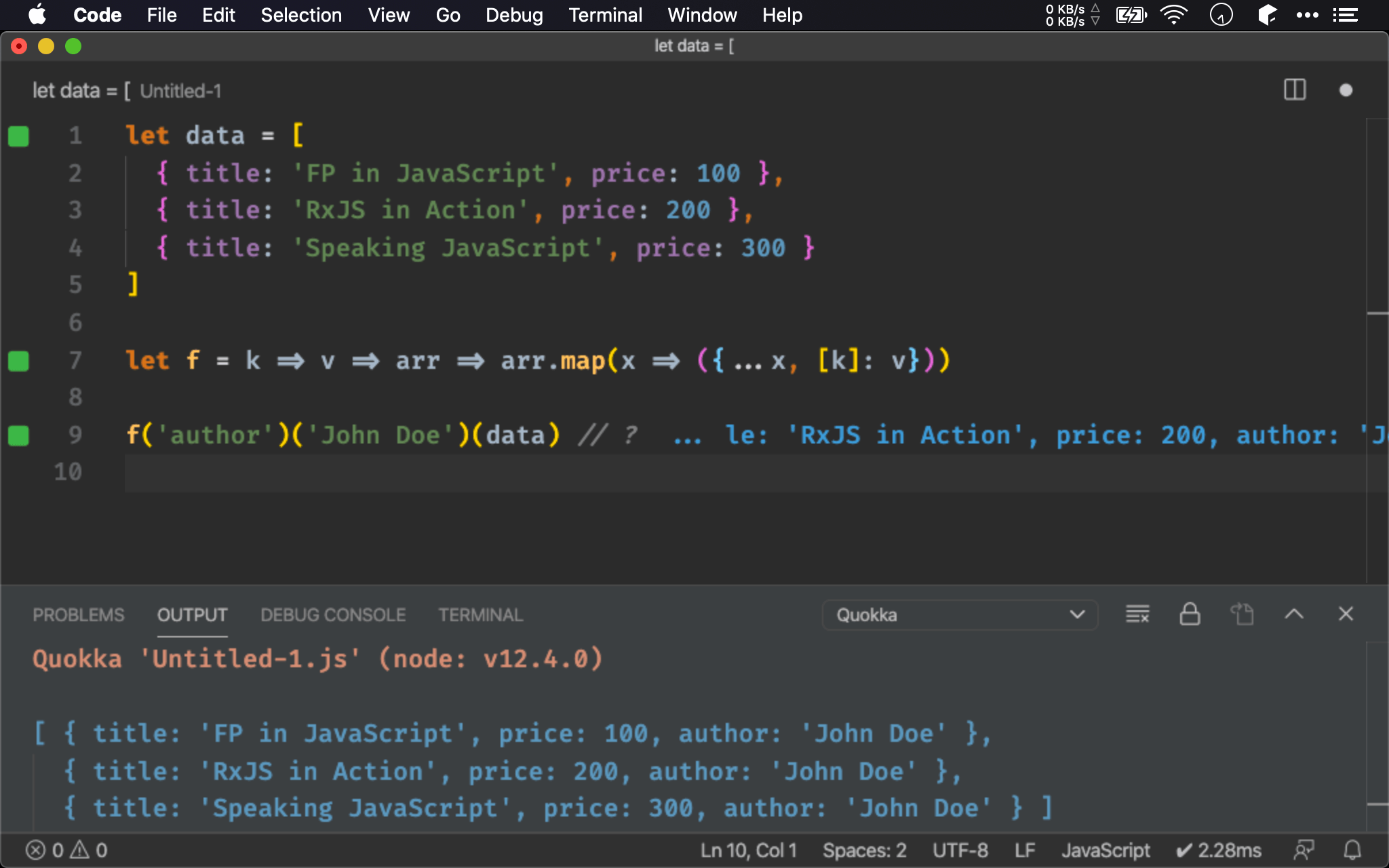The width and height of the screenshot is (1389, 868).
Task: Open the File menu
Action: 161,14
